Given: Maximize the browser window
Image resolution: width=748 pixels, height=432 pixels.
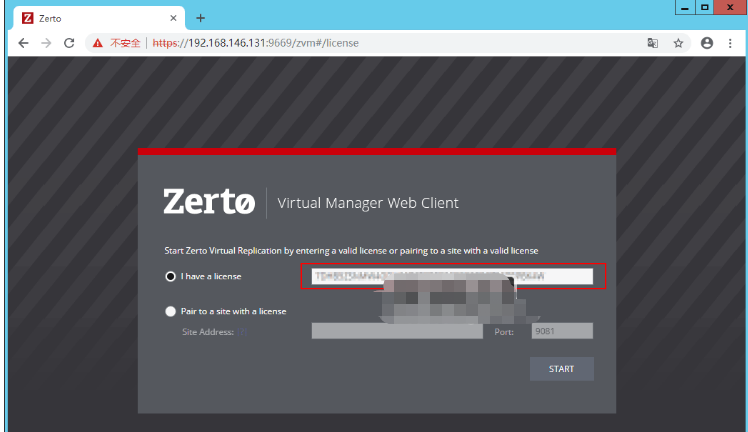Looking at the screenshot, I should pyautogui.click(x=705, y=7).
